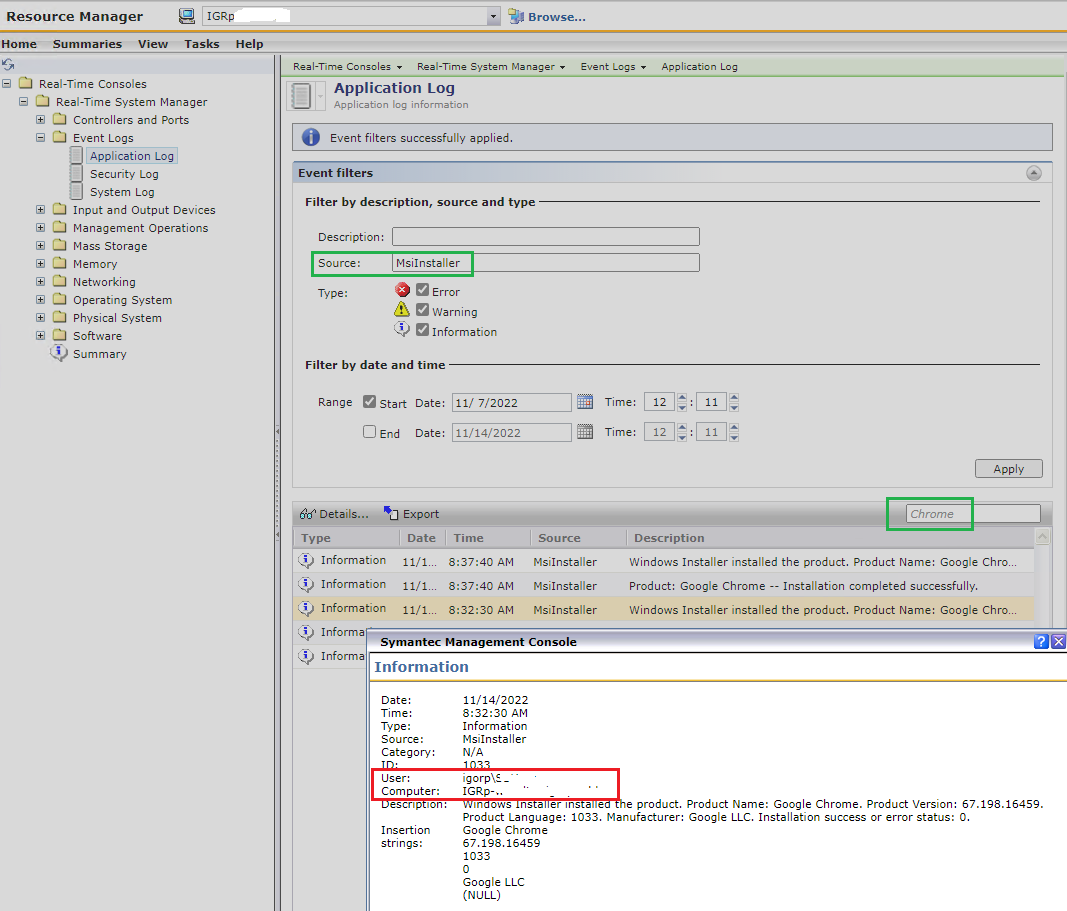Click the Apply button for event filters

[x=1008, y=468]
